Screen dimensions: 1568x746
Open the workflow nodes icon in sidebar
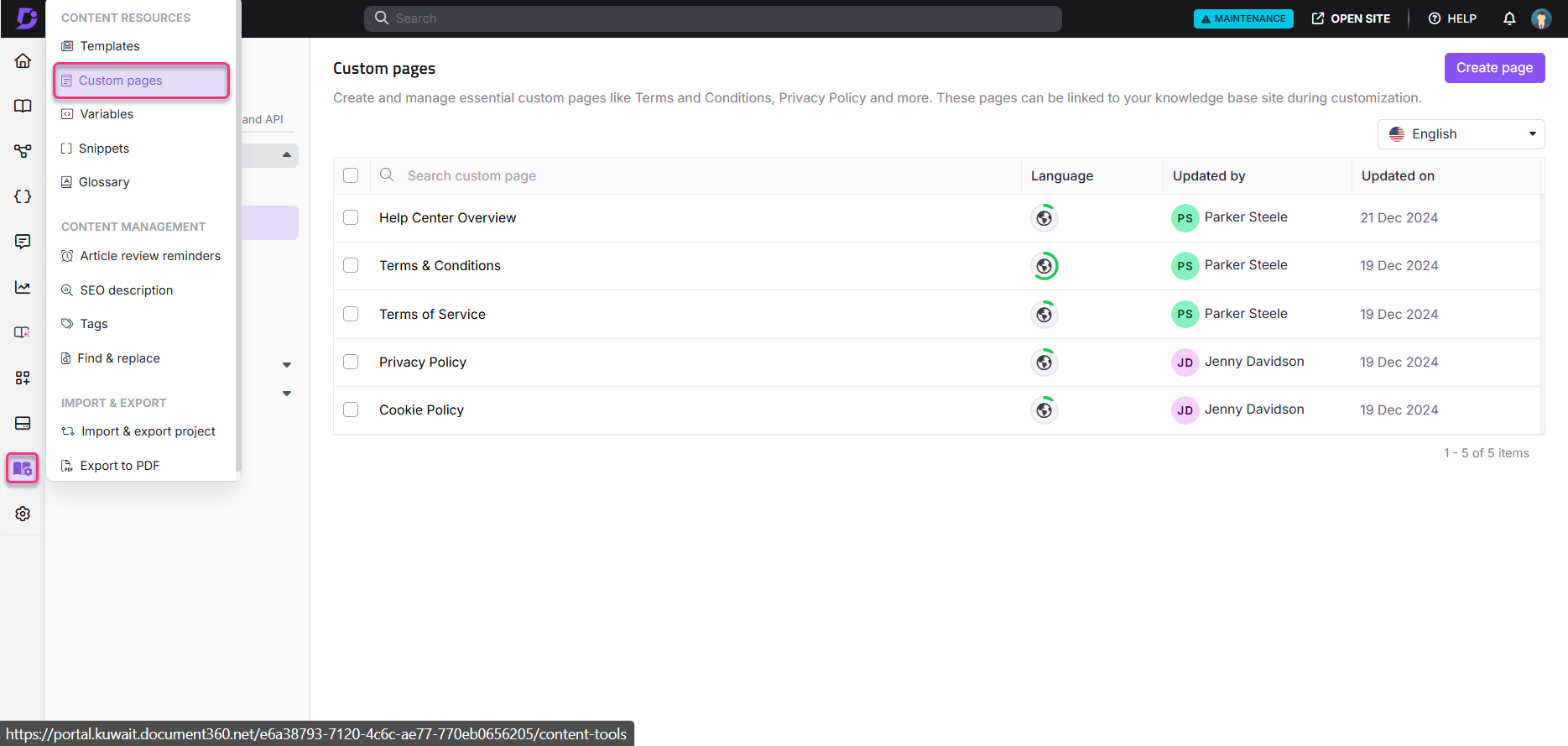coord(23,151)
